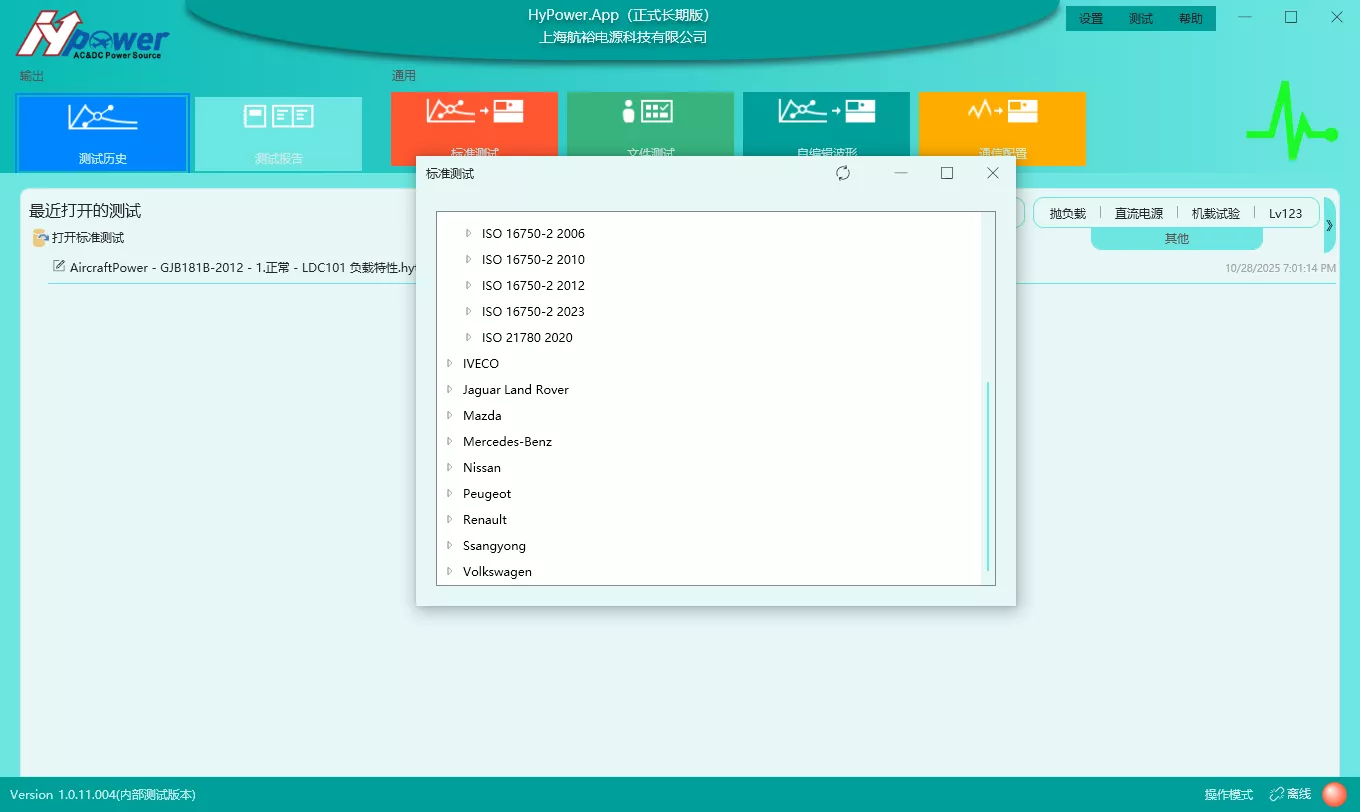Expand the IVECO tree node
The width and height of the screenshot is (1360, 812).
[x=449, y=363]
